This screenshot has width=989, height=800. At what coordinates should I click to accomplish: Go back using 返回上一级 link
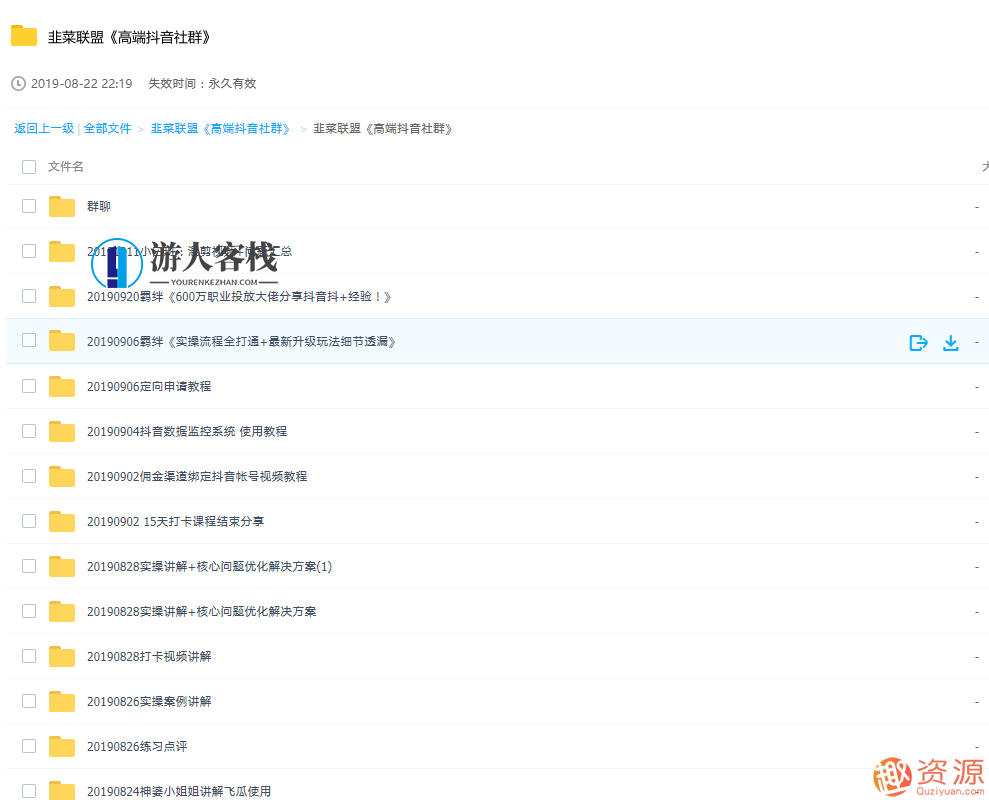tap(43, 128)
